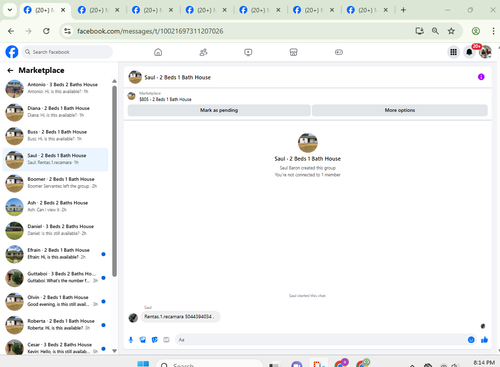
Task: Open the Friends icon in top navigation
Action: click(x=203, y=52)
